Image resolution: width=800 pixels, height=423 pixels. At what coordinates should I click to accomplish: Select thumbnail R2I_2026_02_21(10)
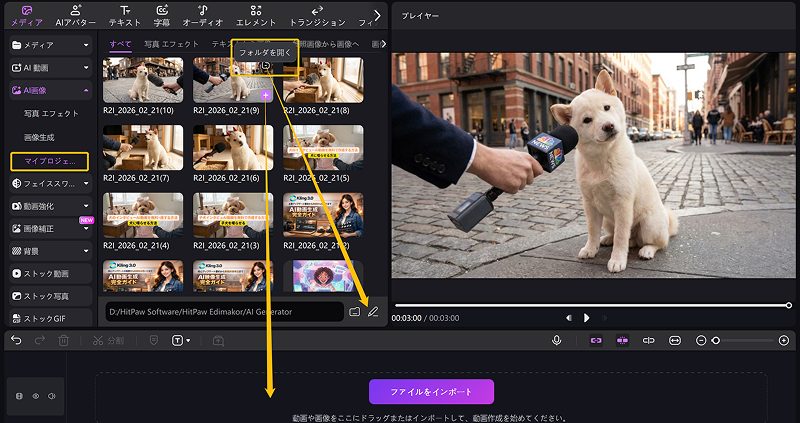pos(143,80)
